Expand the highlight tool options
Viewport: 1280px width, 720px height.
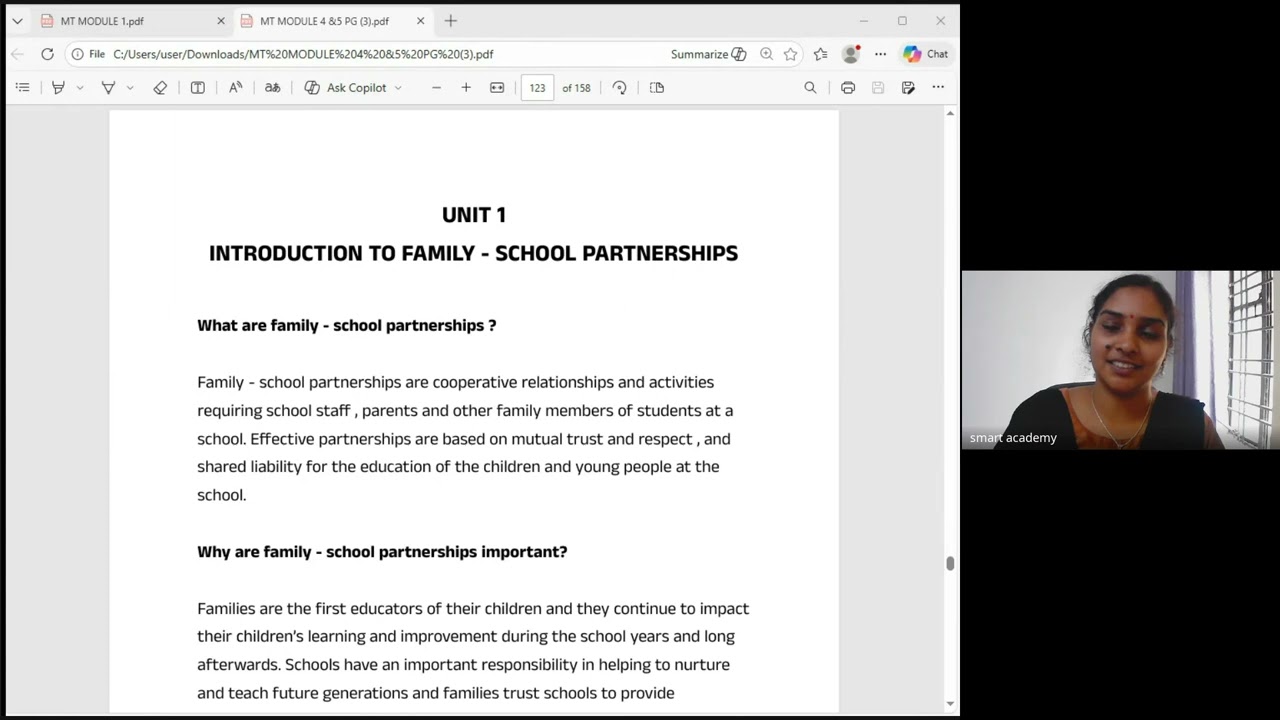(80, 88)
